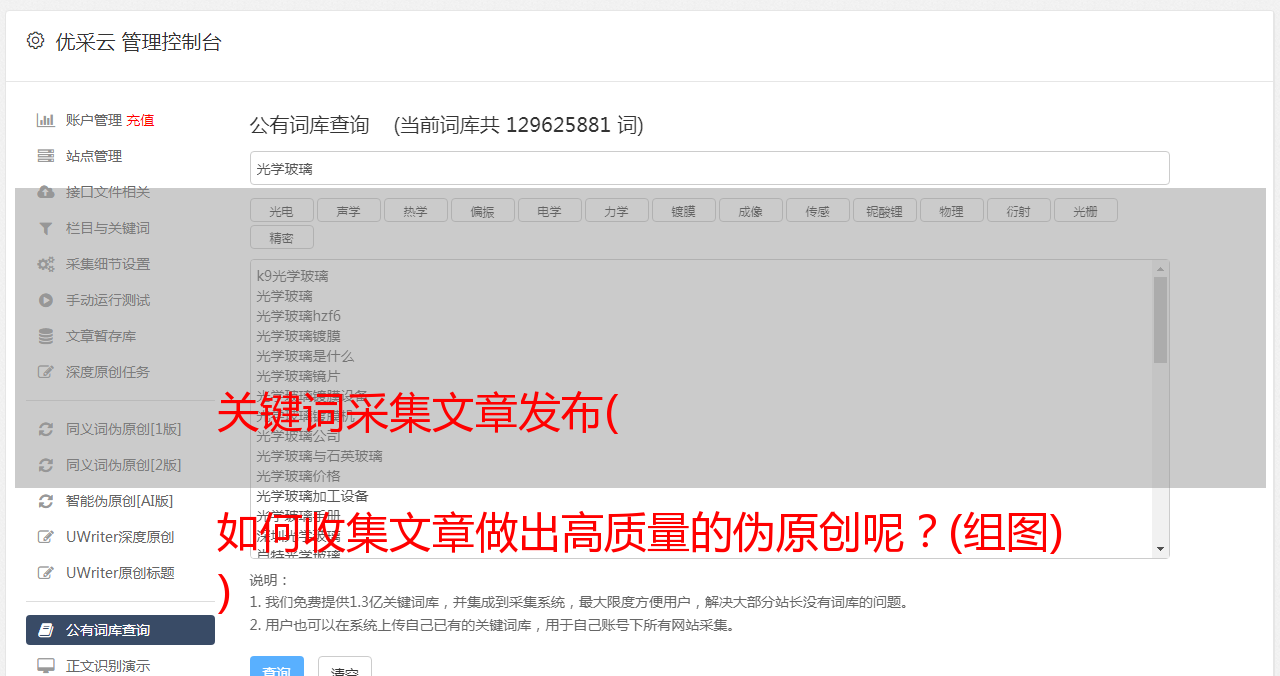Click the results list scrollbar down arrow
Viewport: 1280px width, 676px height.
[x=1160, y=549]
